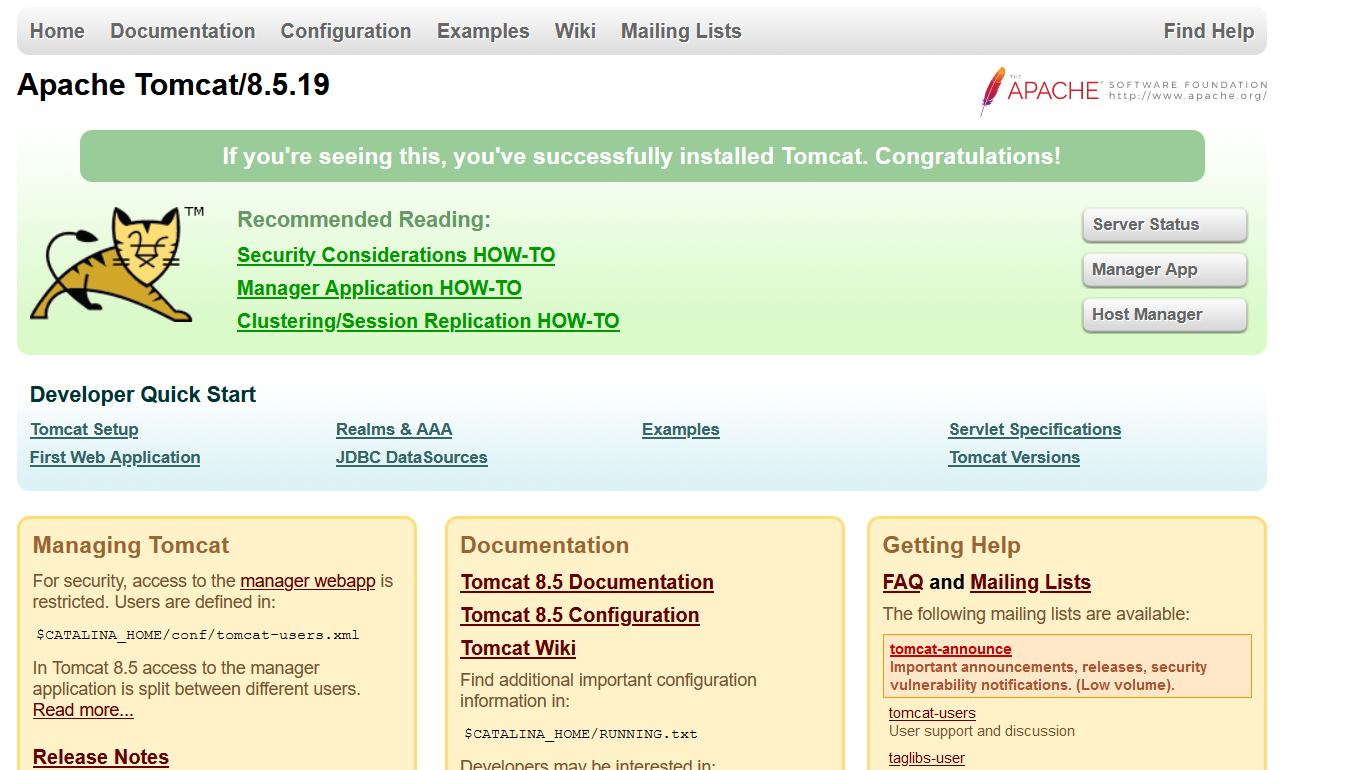
Task: Open Clustering/Session Replication HOW-TO link
Action: [428, 321]
